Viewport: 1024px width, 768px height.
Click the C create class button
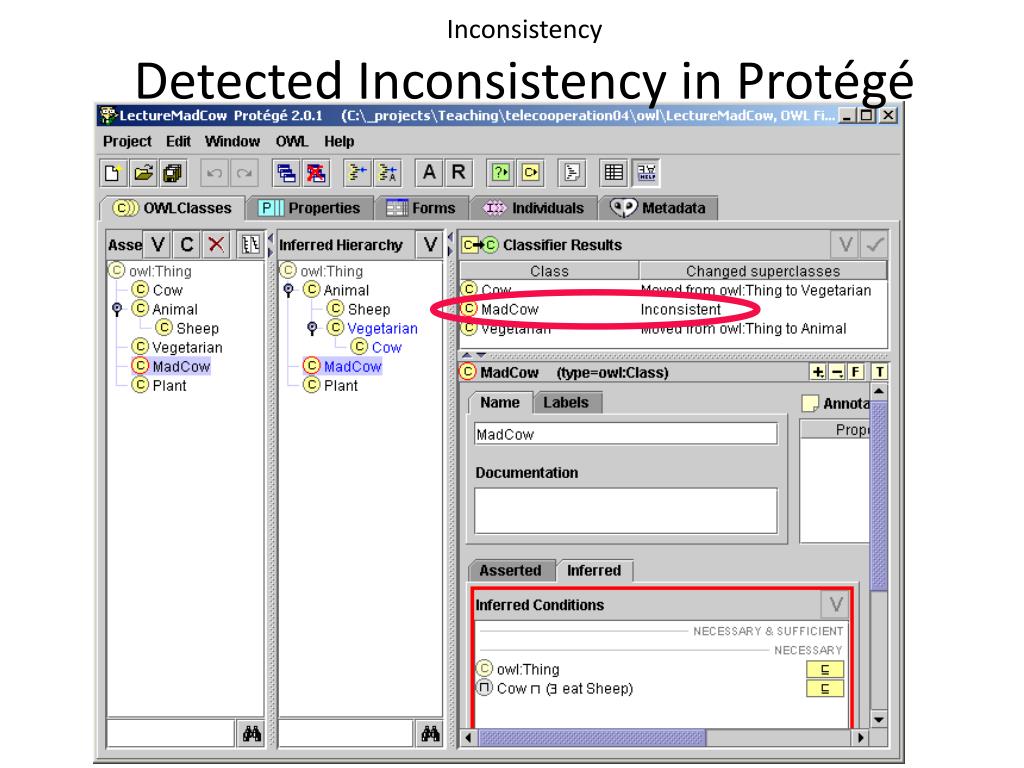(x=187, y=245)
